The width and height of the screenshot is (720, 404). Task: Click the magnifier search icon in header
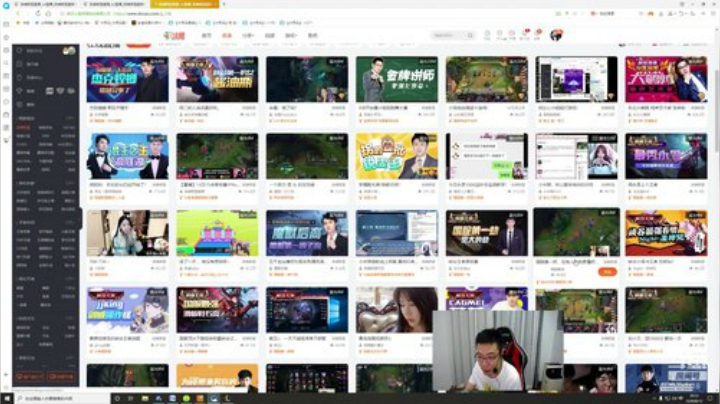(x=470, y=35)
